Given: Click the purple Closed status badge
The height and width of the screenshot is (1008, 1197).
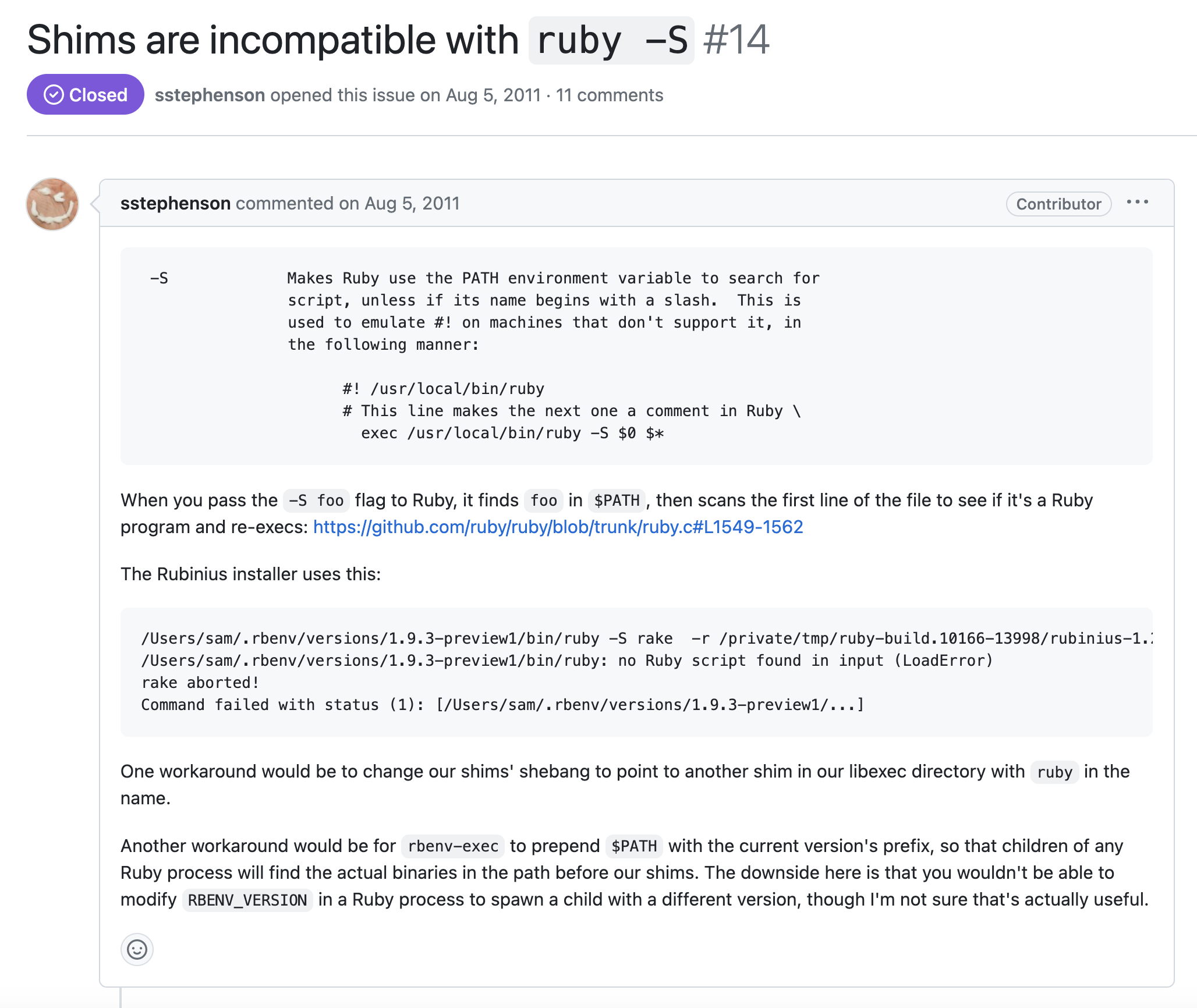Looking at the screenshot, I should (85, 94).
